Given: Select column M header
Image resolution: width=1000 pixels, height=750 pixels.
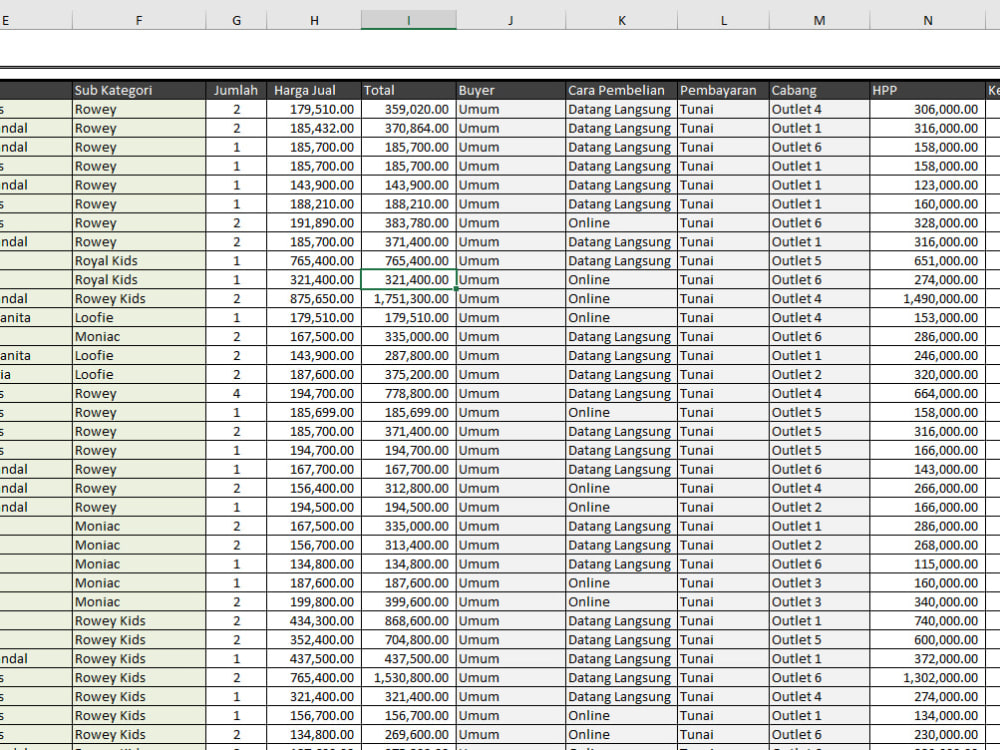Looking at the screenshot, I should [820, 20].
